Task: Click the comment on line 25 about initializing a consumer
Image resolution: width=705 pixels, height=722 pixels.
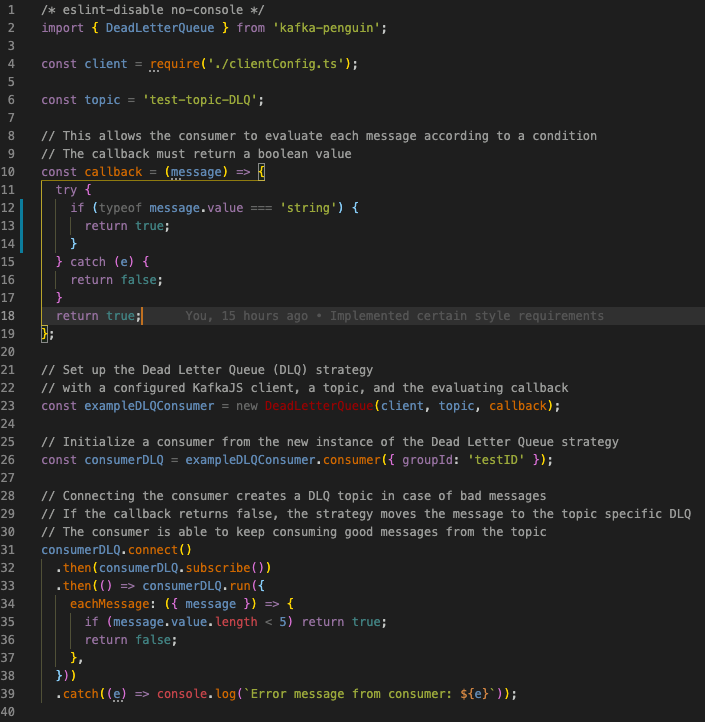Action: (330, 442)
